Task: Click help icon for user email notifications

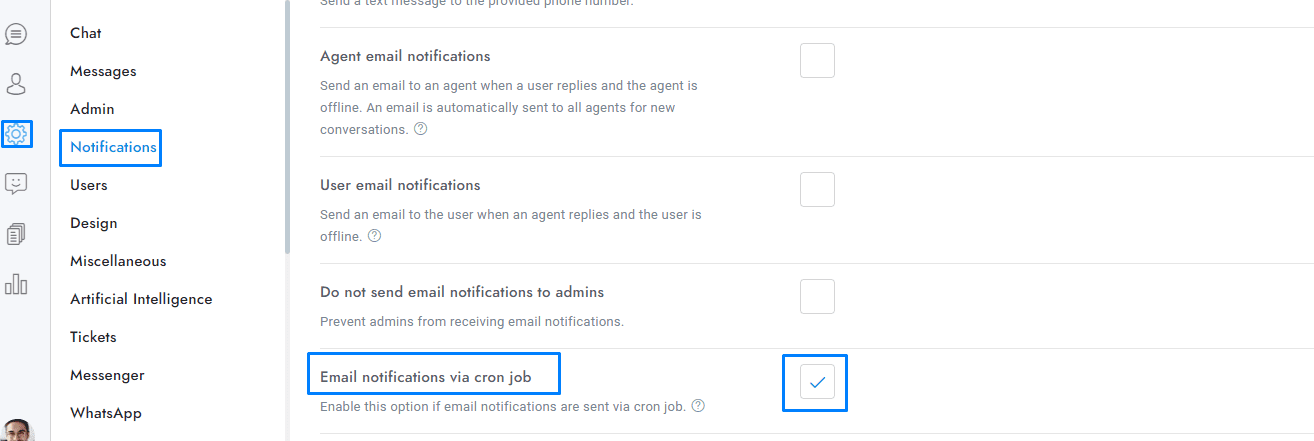Action: point(375,237)
